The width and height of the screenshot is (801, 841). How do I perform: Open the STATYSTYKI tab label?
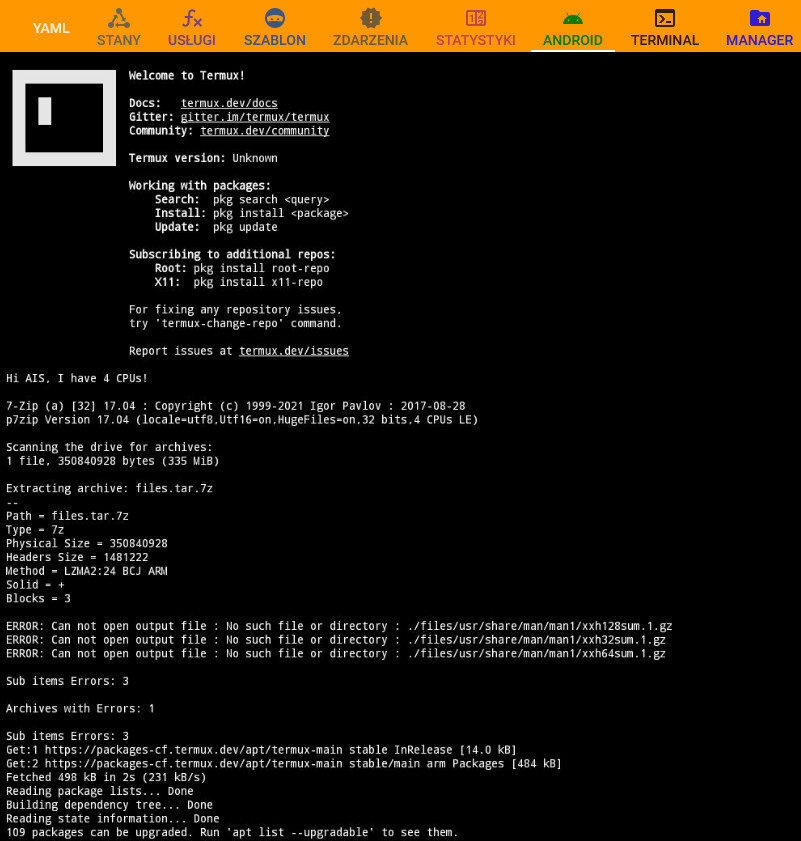point(476,40)
